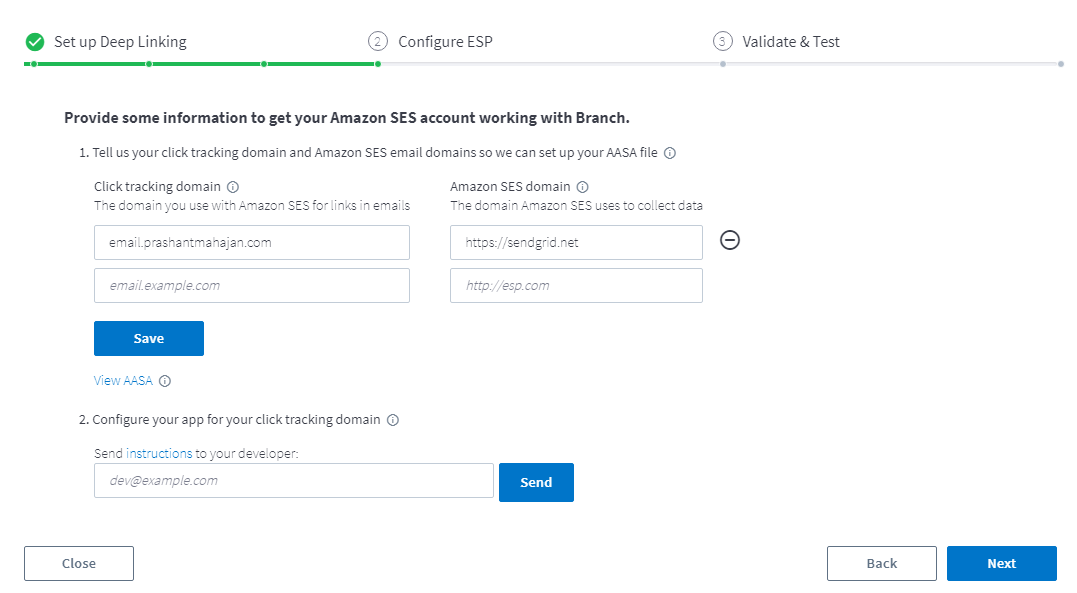Click the Next button
Image resolution: width=1077 pixels, height=593 pixels.
(x=1001, y=563)
